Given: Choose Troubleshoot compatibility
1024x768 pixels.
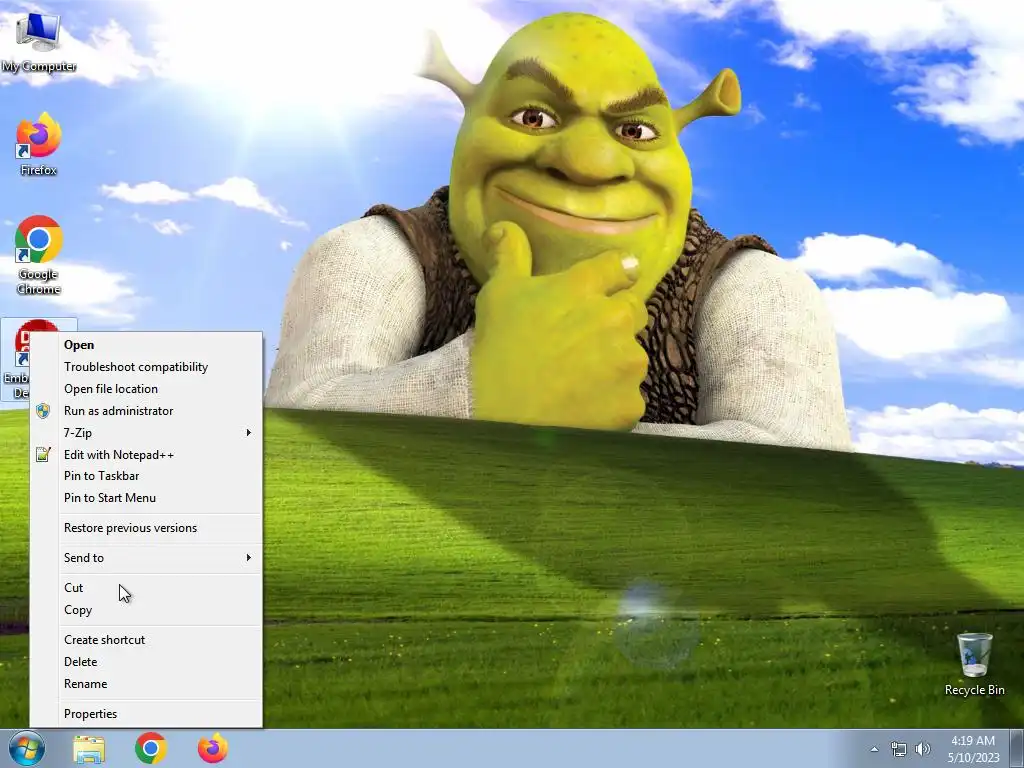Looking at the screenshot, I should (x=146, y=367).
